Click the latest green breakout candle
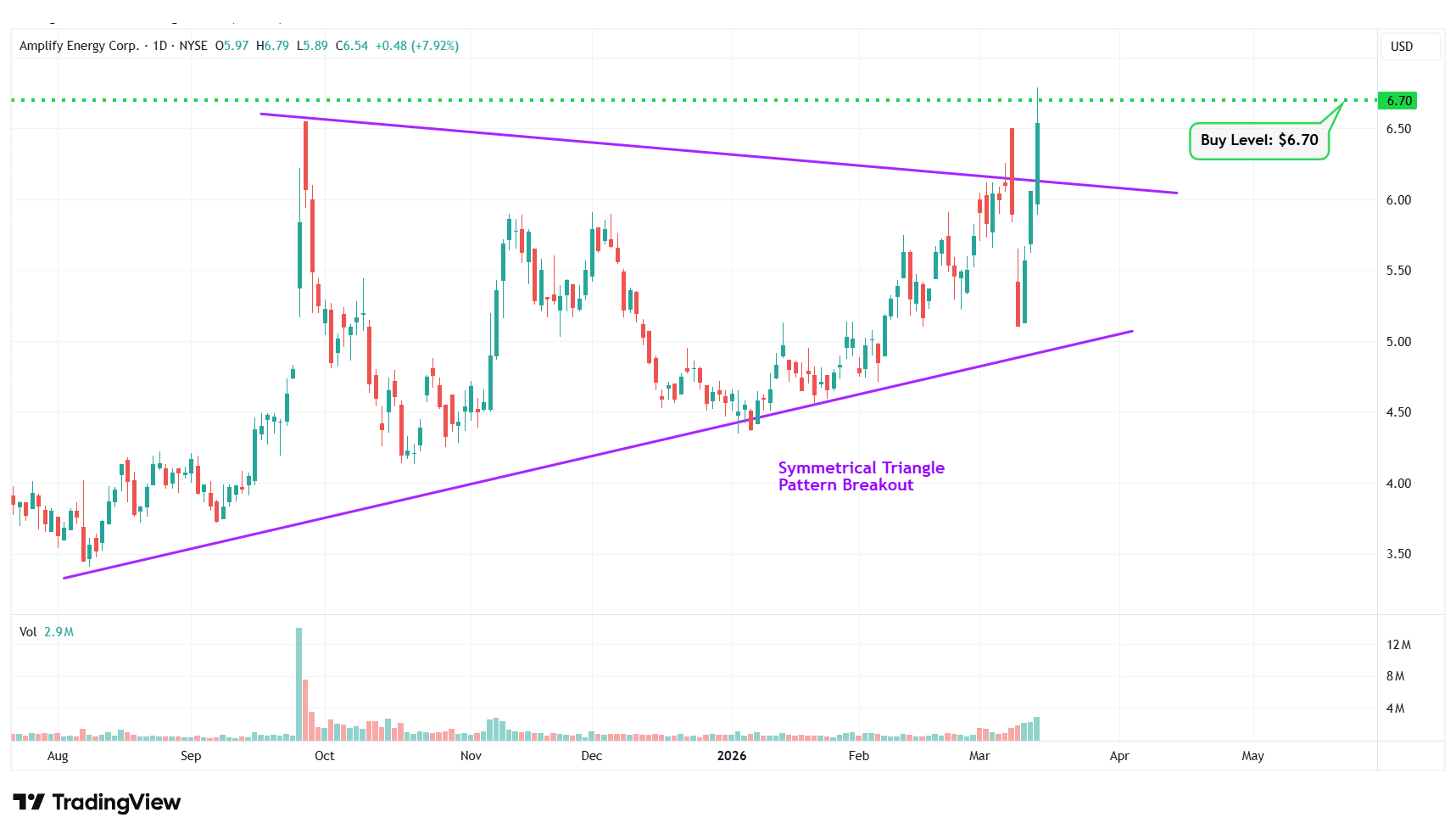Image resolution: width=1456 pixels, height=834 pixels. click(1037, 163)
